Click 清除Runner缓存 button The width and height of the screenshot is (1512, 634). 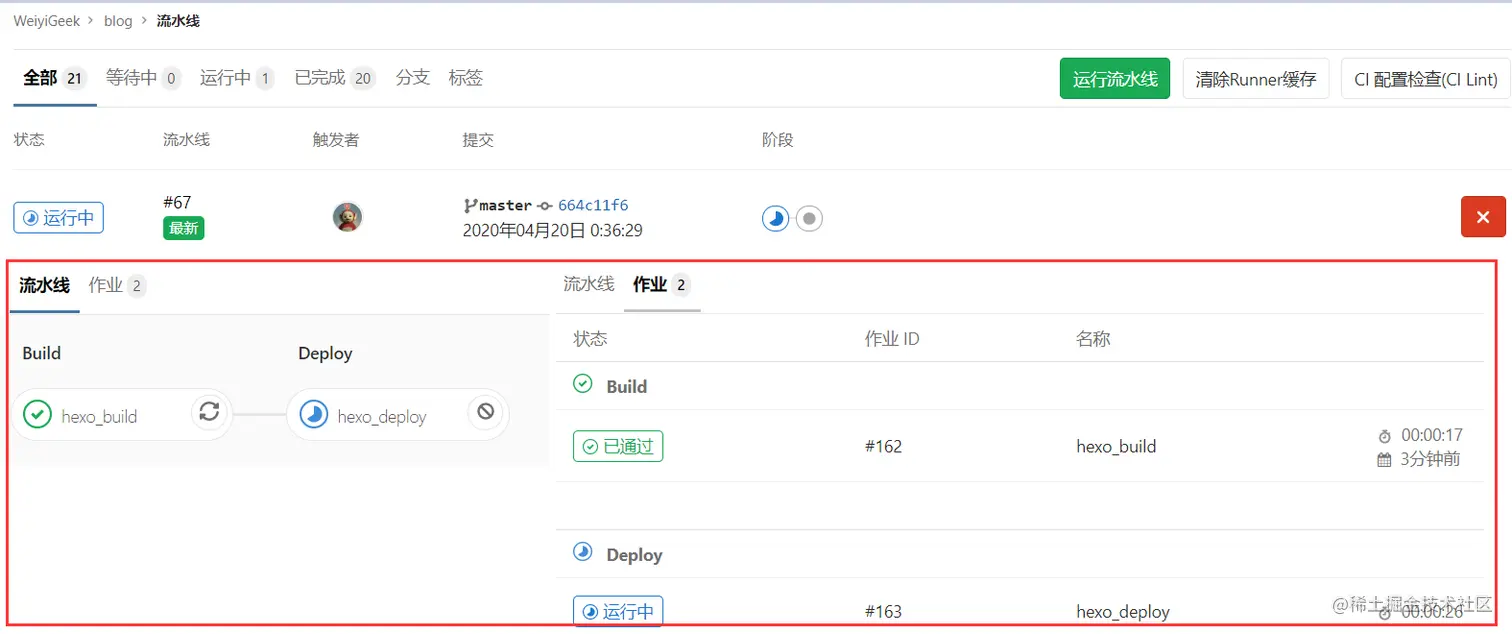point(1256,79)
